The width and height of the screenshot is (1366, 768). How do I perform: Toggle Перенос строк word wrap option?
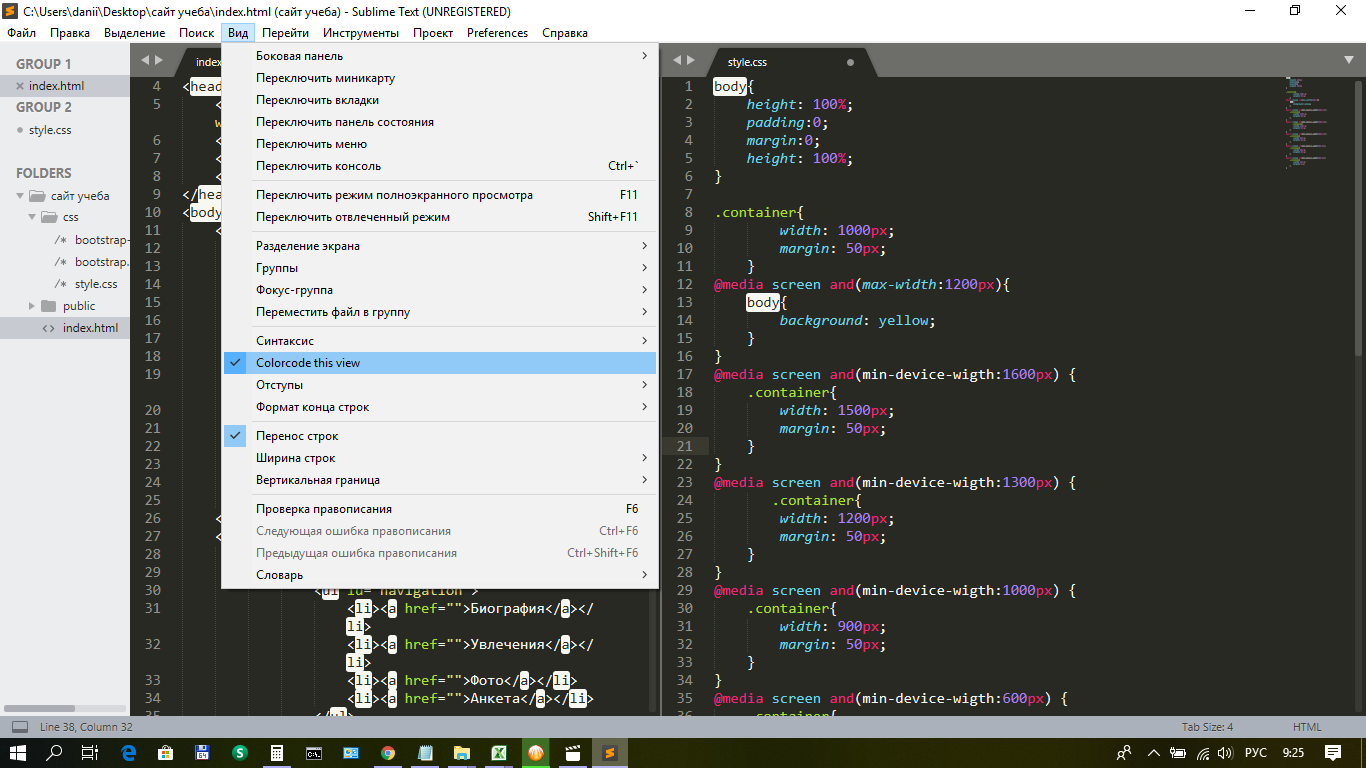(x=440, y=436)
